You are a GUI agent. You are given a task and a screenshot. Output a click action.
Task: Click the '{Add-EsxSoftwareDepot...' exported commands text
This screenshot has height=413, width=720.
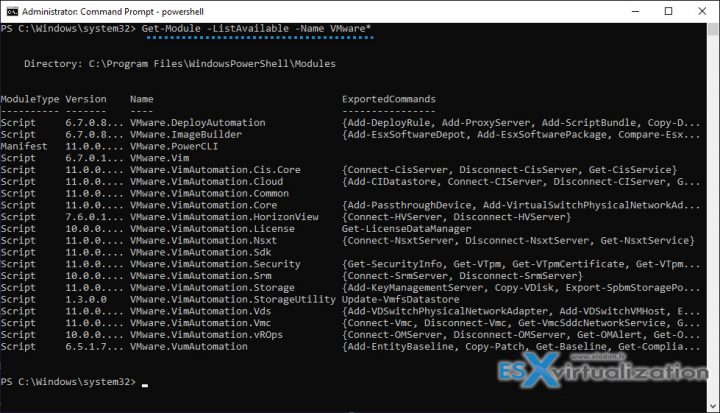pos(521,135)
